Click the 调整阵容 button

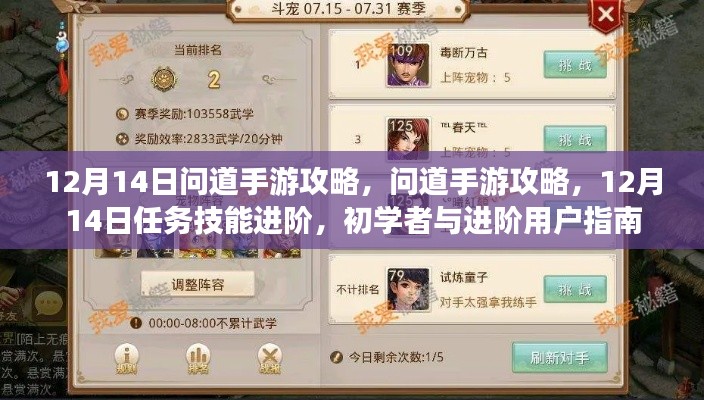(x=198, y=284)
